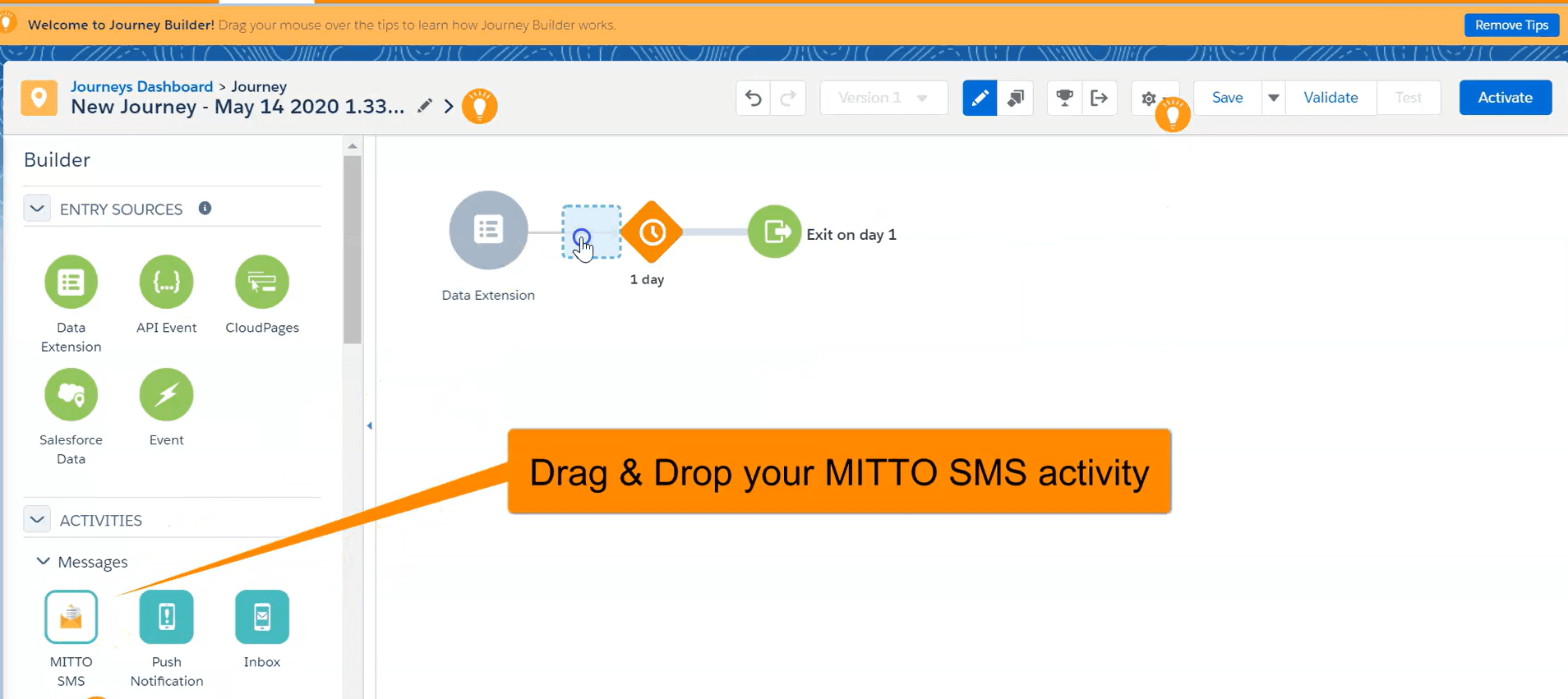This screenshot has width=1568, height=699.
Task: Open the Journeys Dashboard breadcrumb link
Action: pos(141,86)
